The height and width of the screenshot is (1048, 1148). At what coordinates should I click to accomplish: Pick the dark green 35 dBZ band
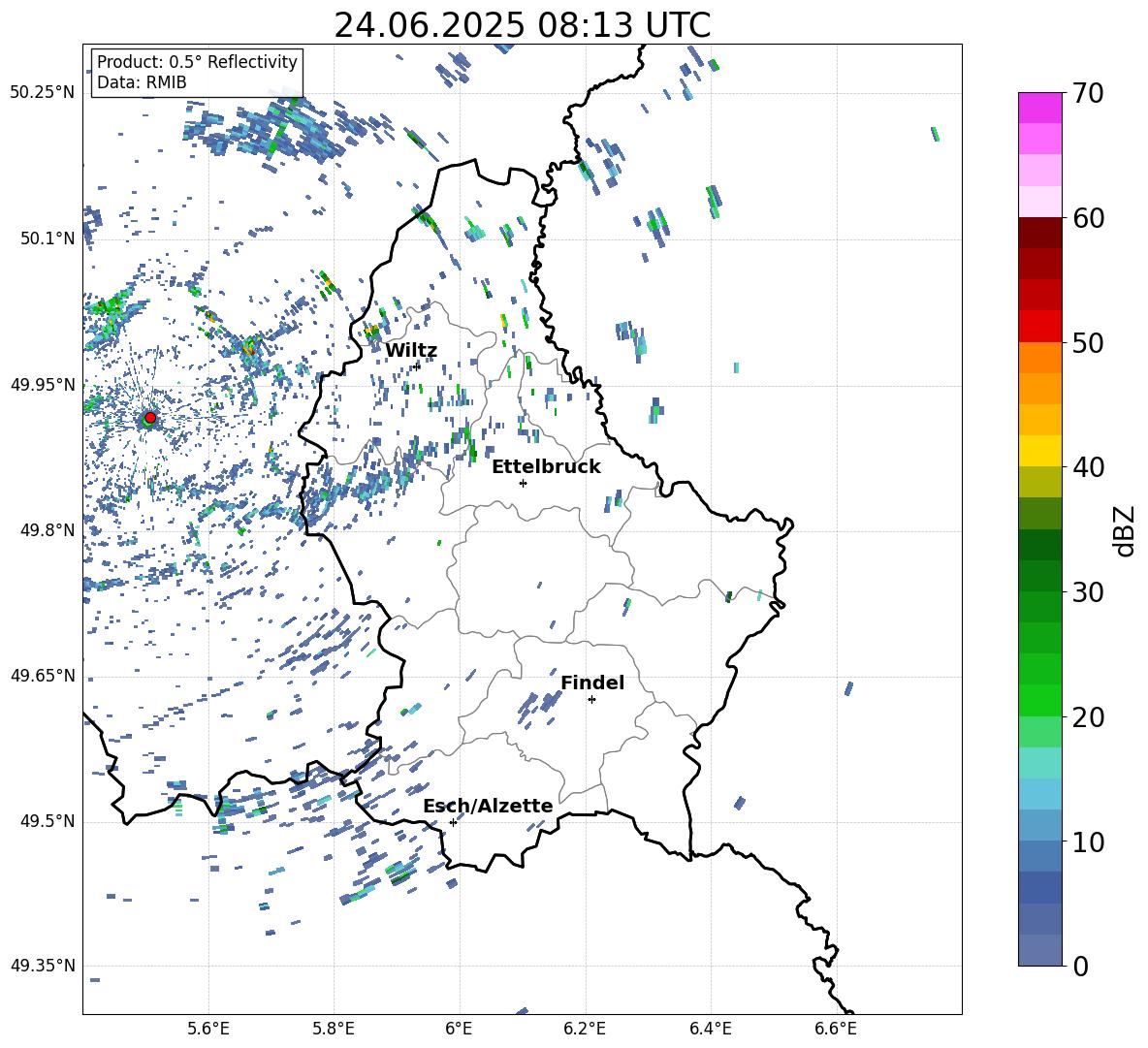pos(1039,545)
